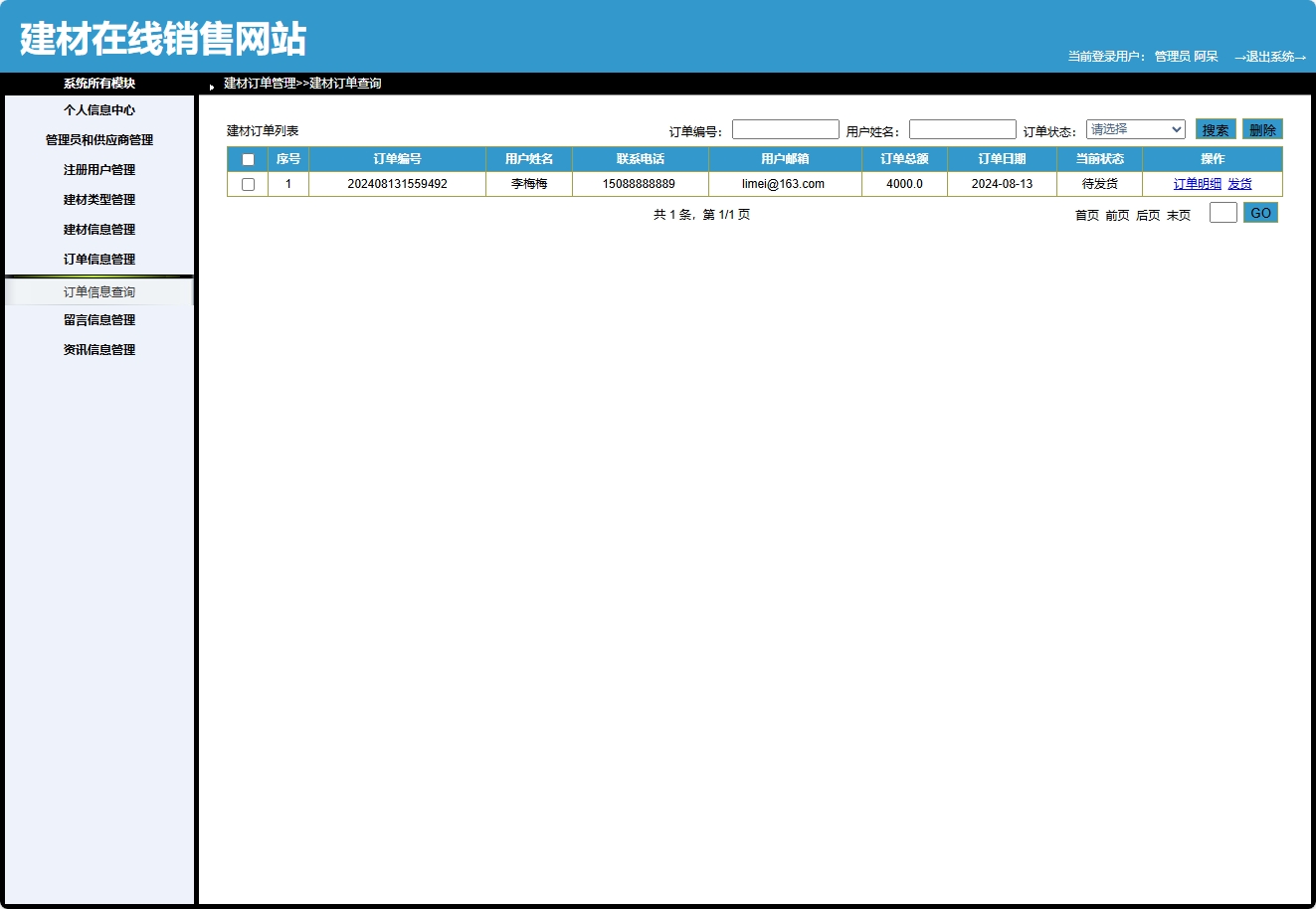Viewport: 1316px width, 909px height.
Task: Go to 建材类型管理
Action: [x=98, y=199]
